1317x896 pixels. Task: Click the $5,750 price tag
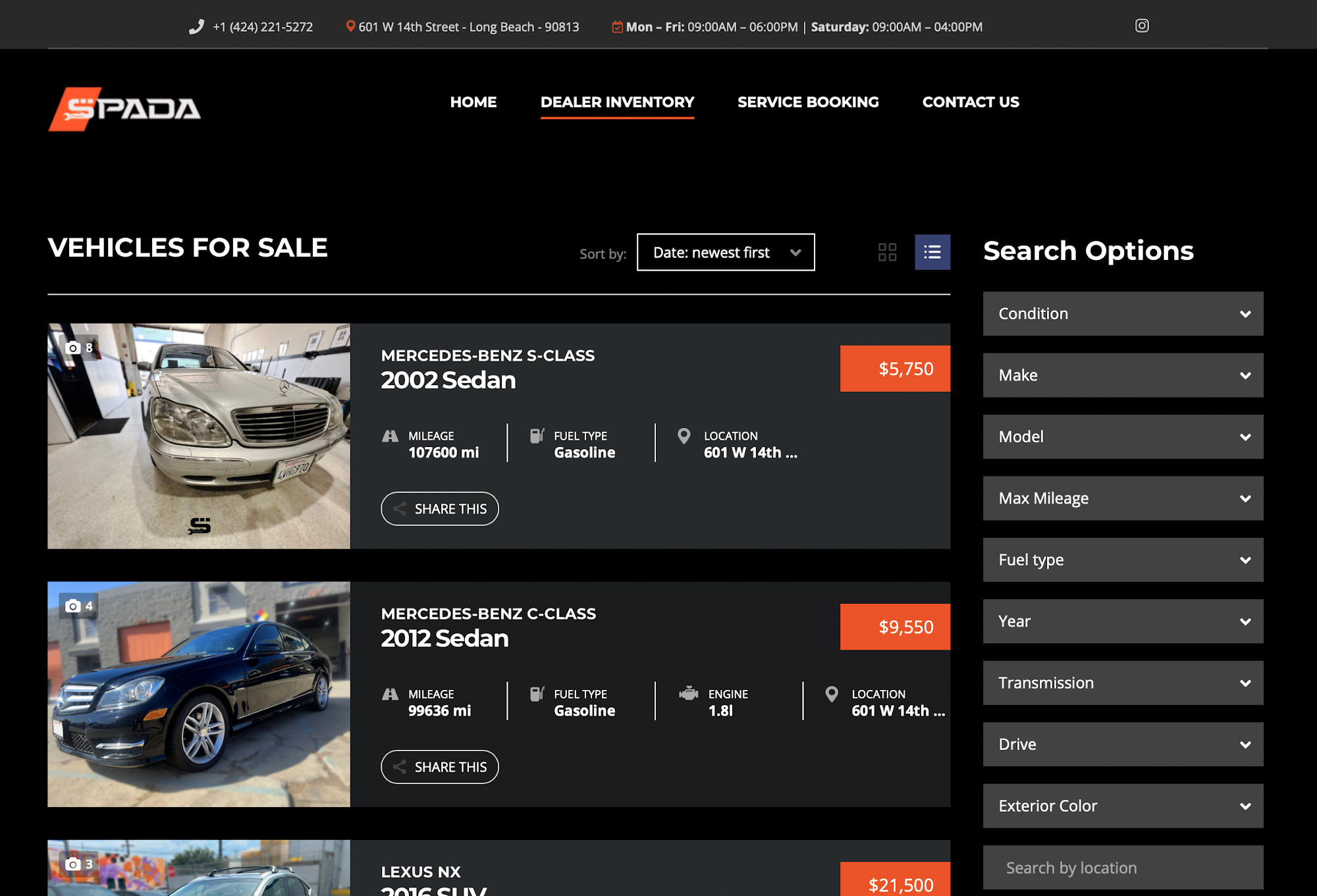(x=895, y=369)
